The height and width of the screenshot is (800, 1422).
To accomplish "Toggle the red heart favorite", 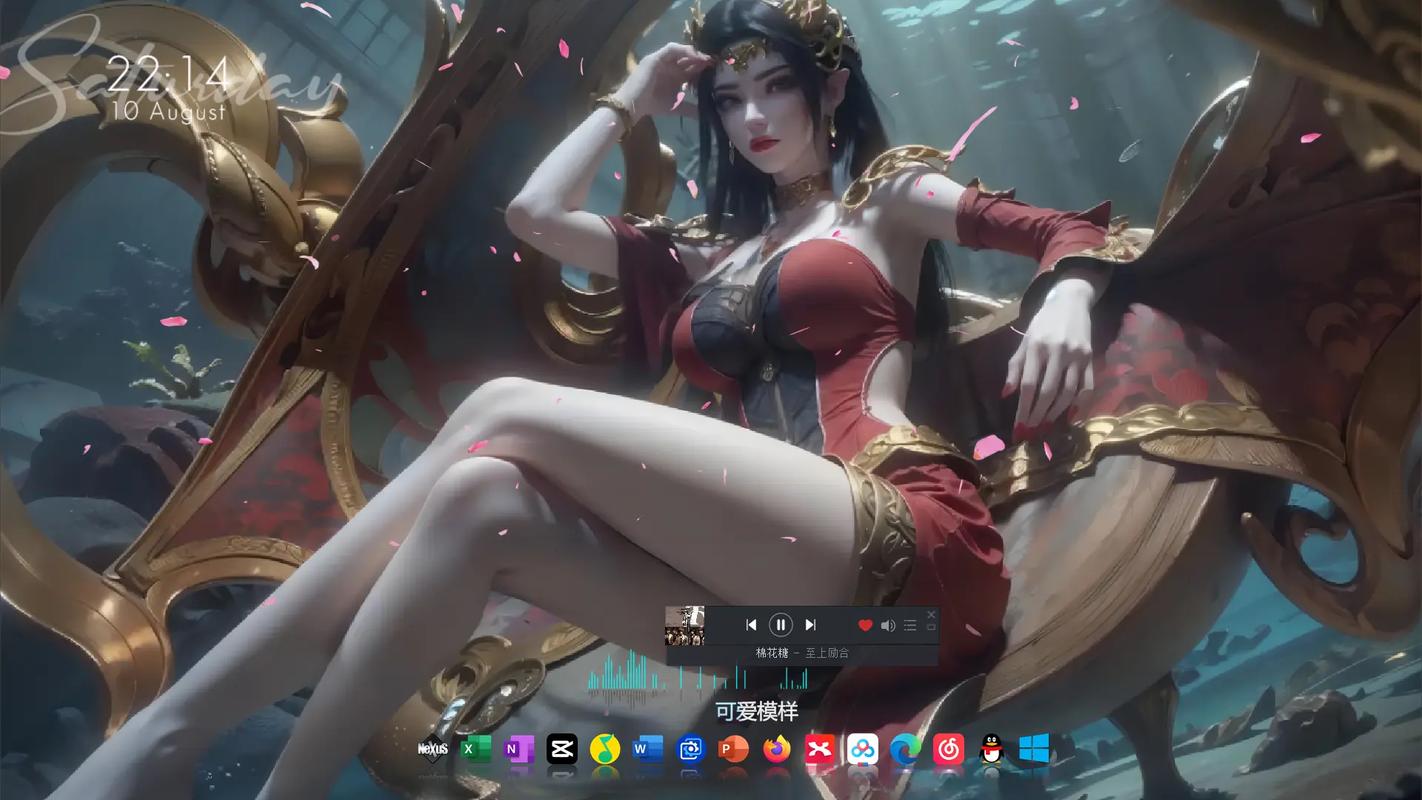I will click(865, 625).
